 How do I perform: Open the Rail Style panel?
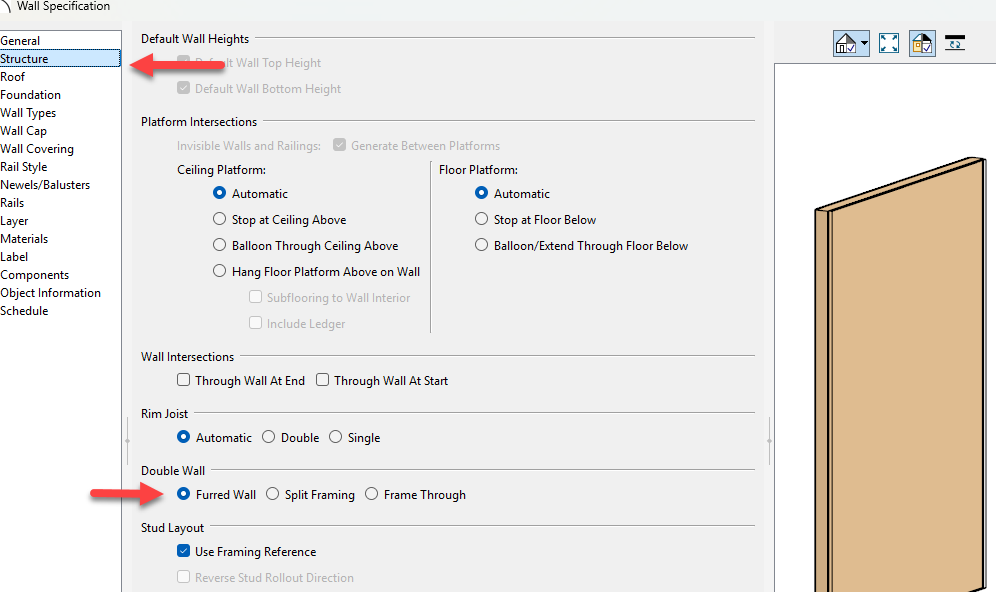24,166
